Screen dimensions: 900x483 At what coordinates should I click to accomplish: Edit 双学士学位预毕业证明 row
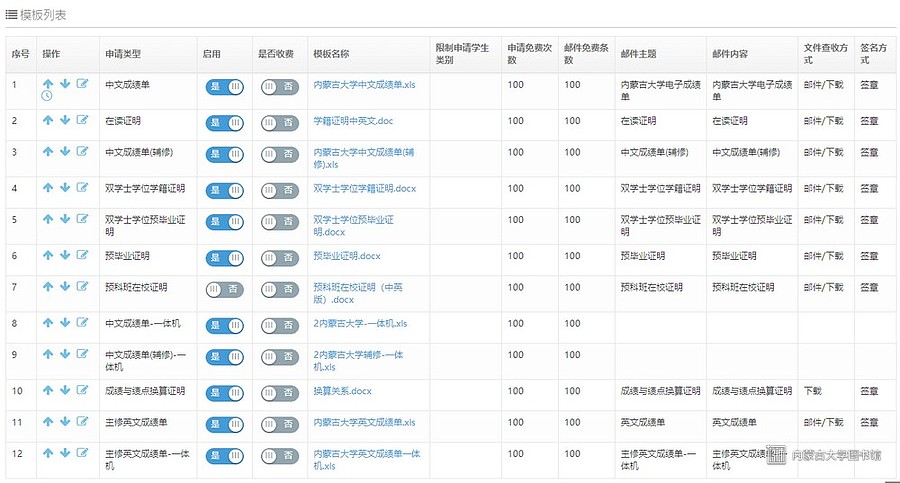(82, 219)
